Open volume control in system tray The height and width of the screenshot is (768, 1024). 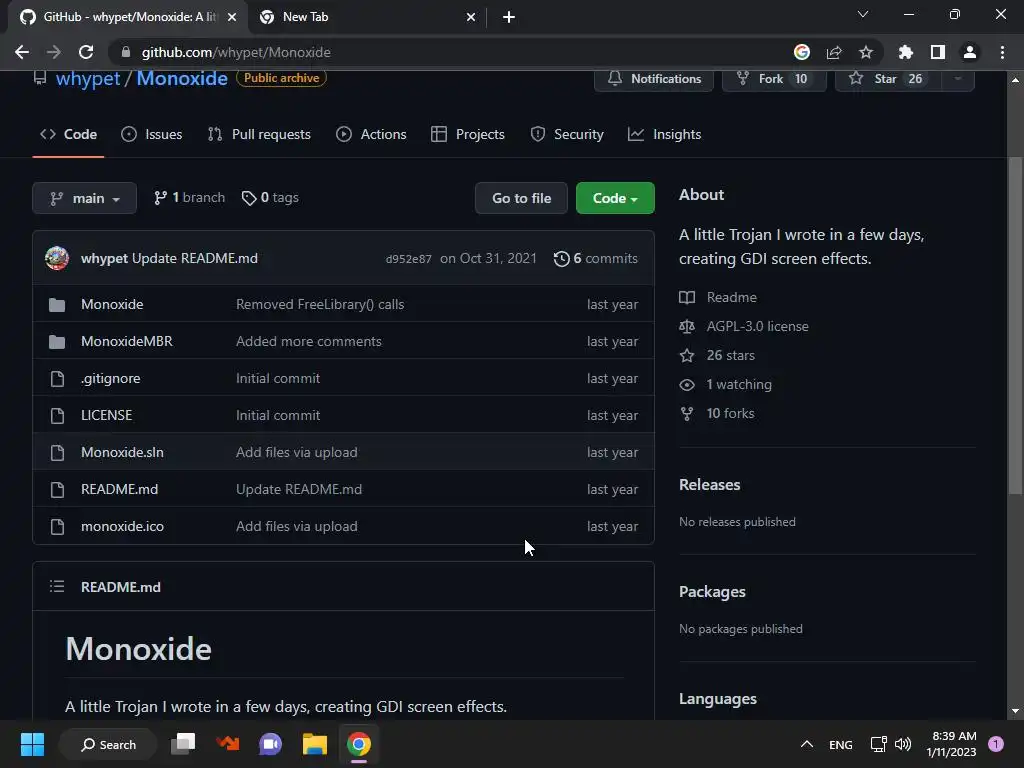click(903, 744)
